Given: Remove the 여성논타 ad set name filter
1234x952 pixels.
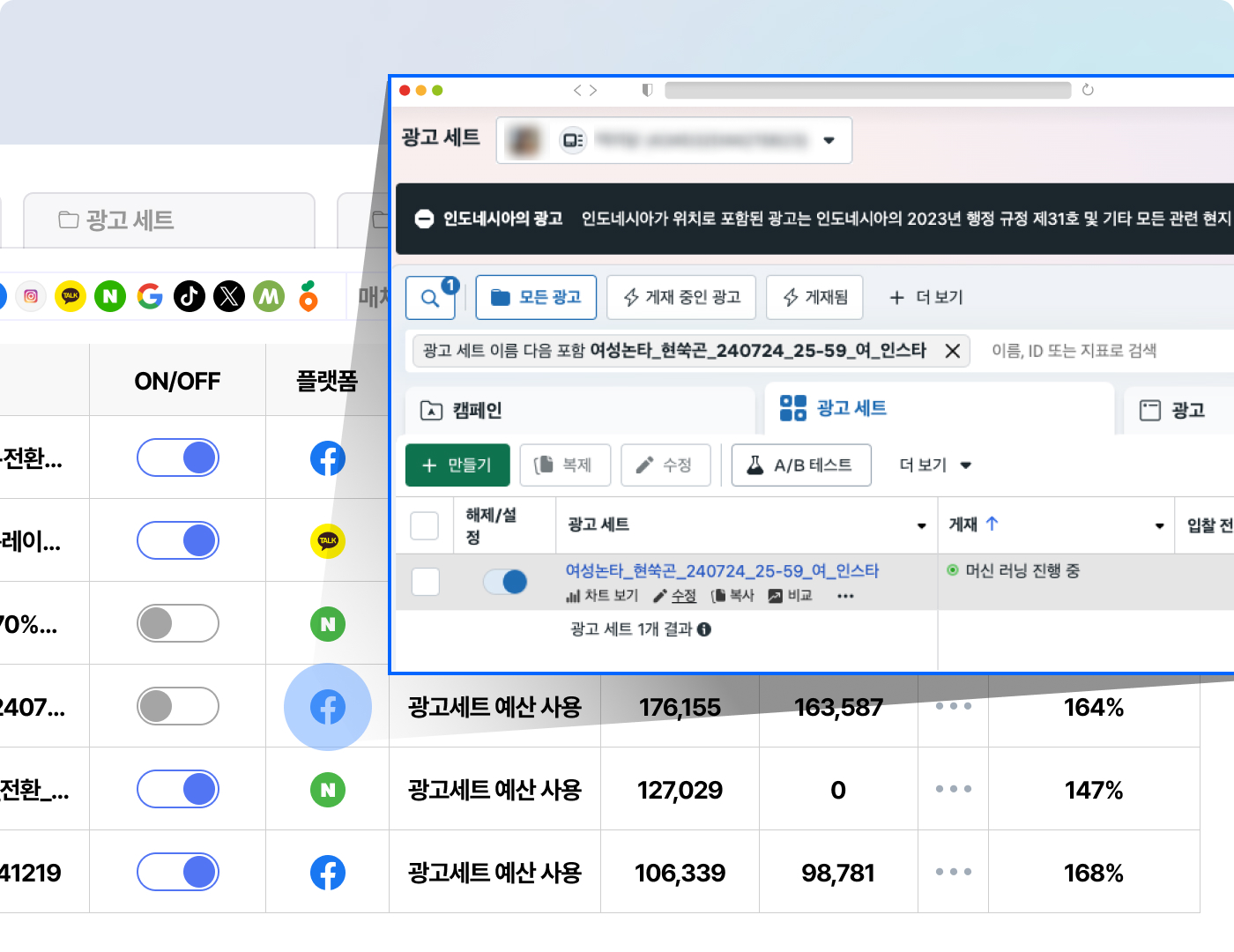Looking at the screenshot, I should click(953, 351).
